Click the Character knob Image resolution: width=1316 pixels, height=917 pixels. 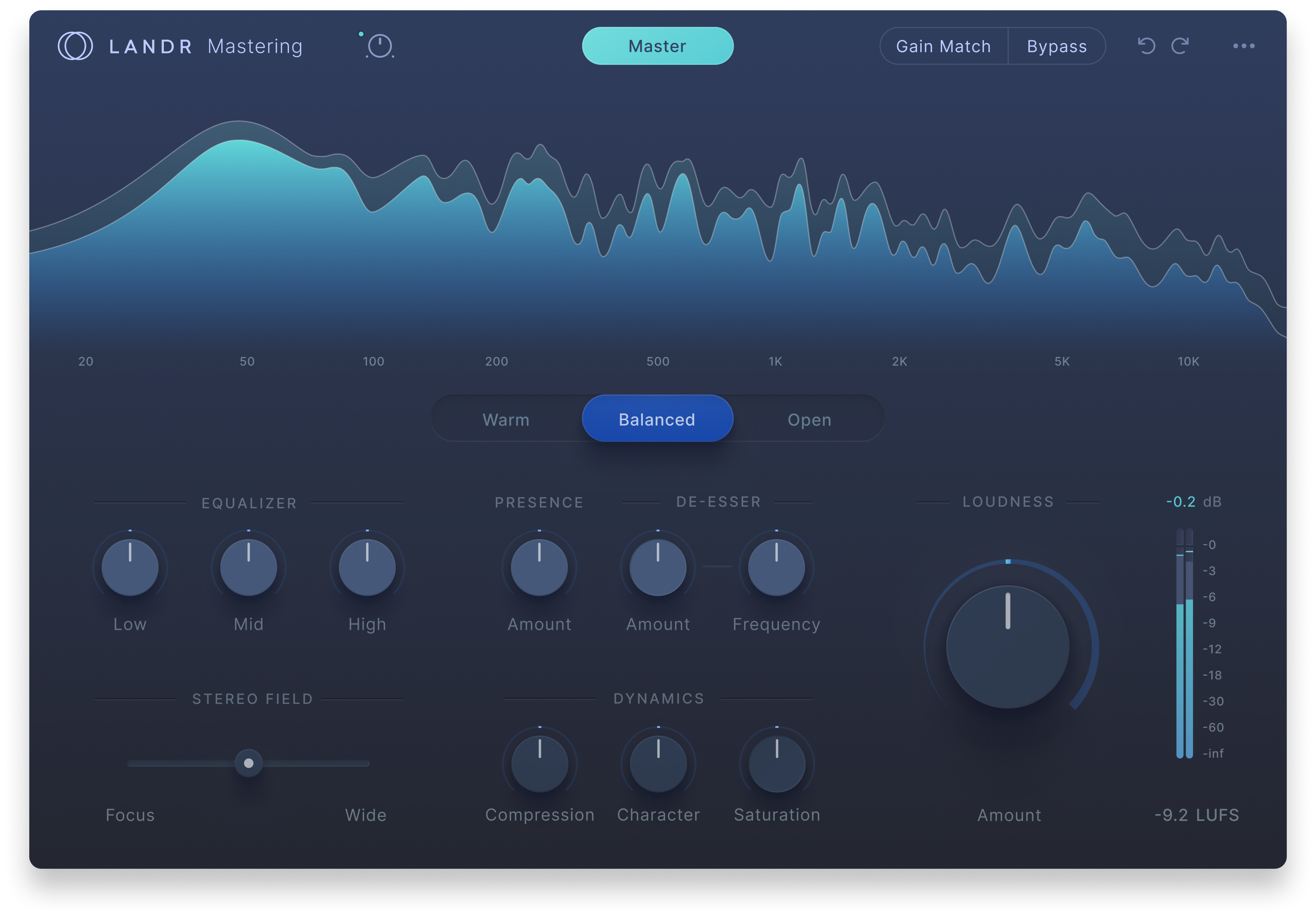[659, 764]
